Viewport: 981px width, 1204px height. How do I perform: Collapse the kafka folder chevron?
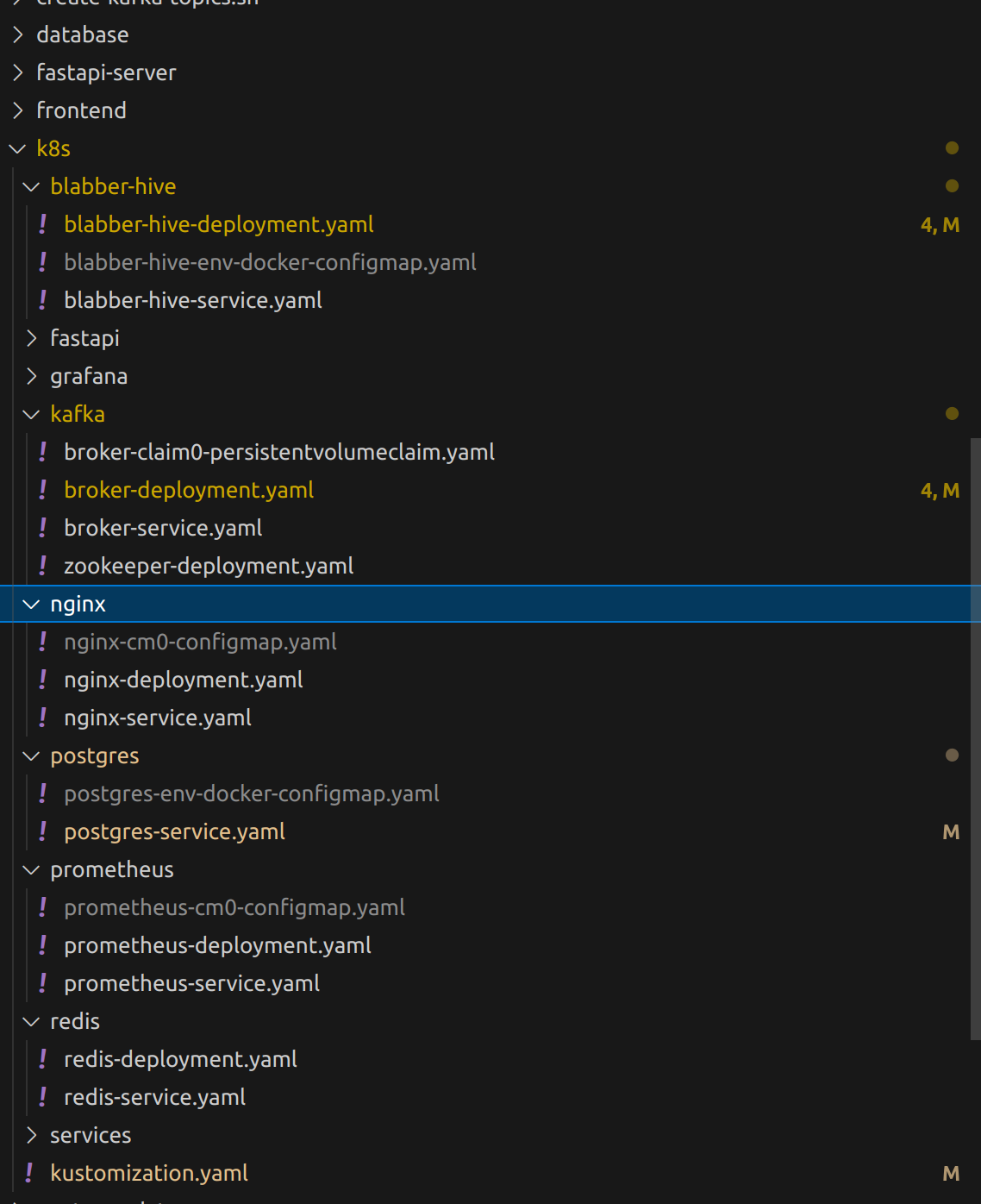(x=32, y=414)
